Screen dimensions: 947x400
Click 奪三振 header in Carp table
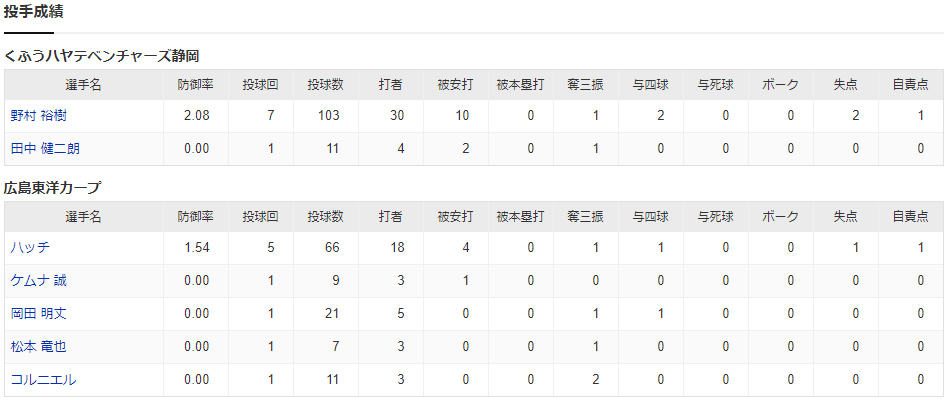(x=585, y=216)
